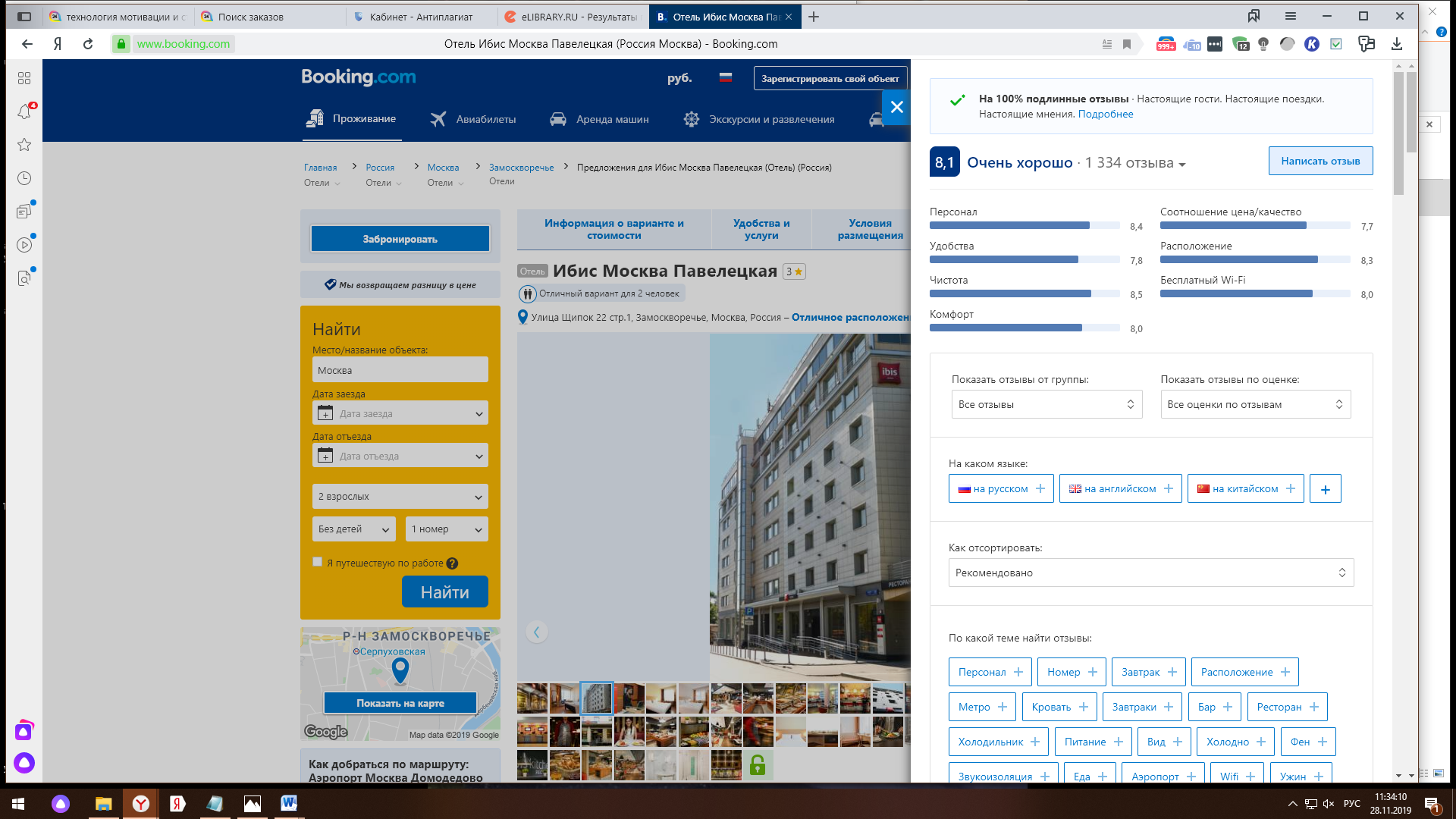Open help icon next to work travel
Viewport: 1456px width, 819px height.
click(452, 563)
